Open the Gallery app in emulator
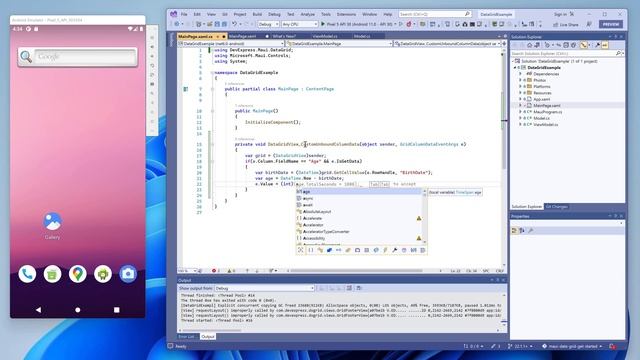 52,225
